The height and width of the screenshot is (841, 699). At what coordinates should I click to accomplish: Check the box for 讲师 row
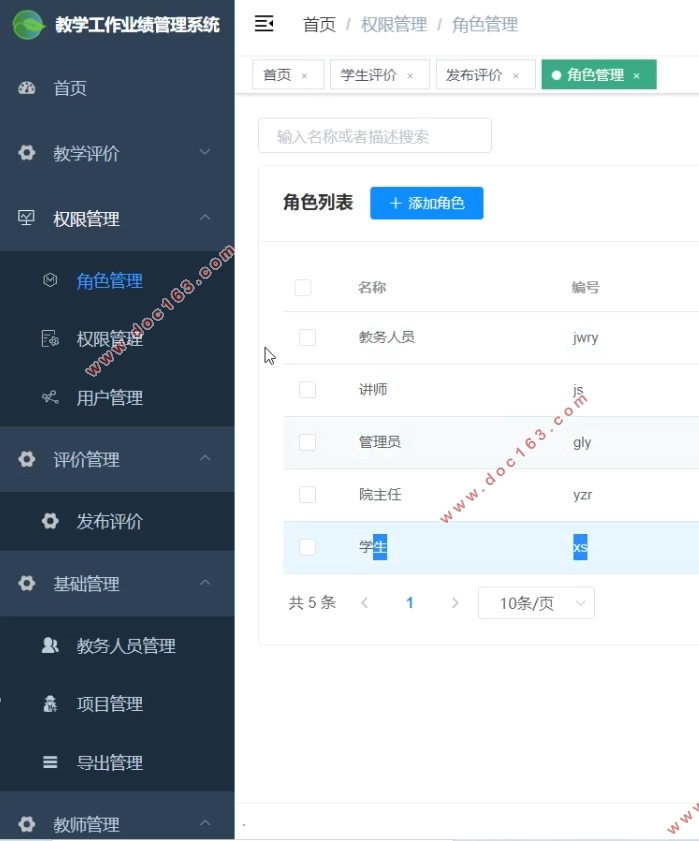pyautogui.click(x=307, y=390)
